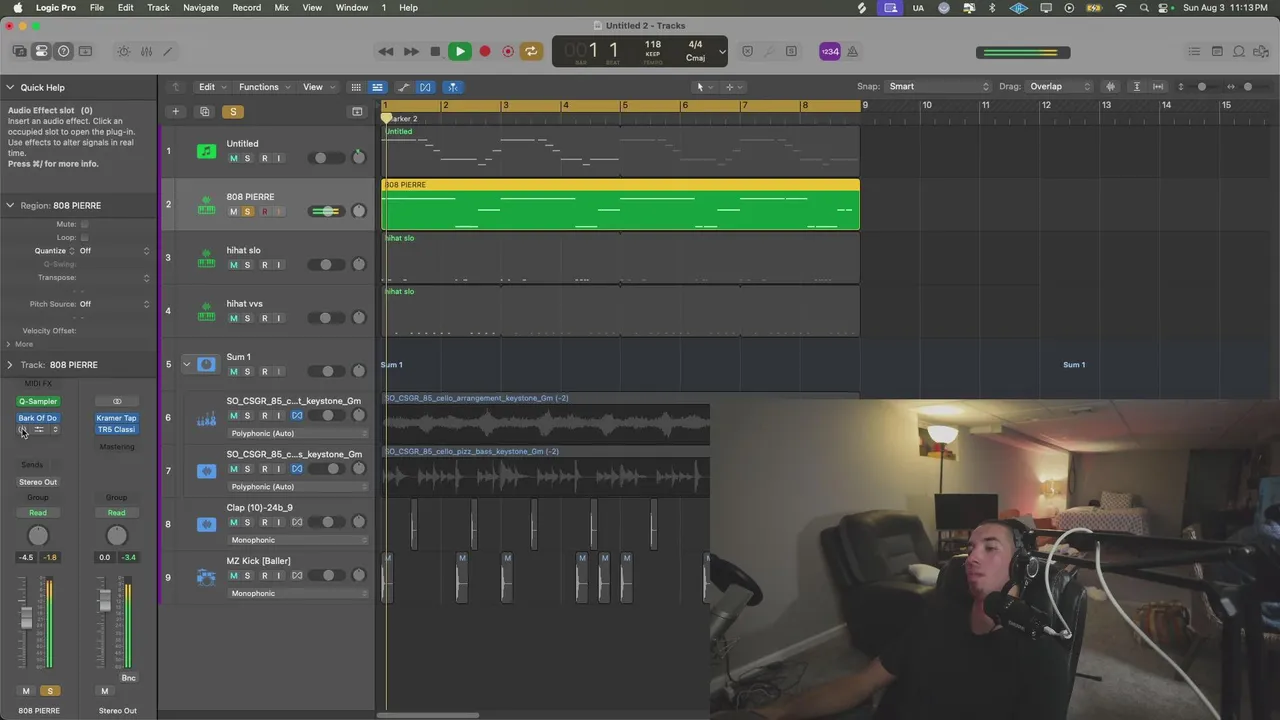Open the pointer tool dropdown
The width and height of the screenshot is (1280, 720).
point(703,87)
